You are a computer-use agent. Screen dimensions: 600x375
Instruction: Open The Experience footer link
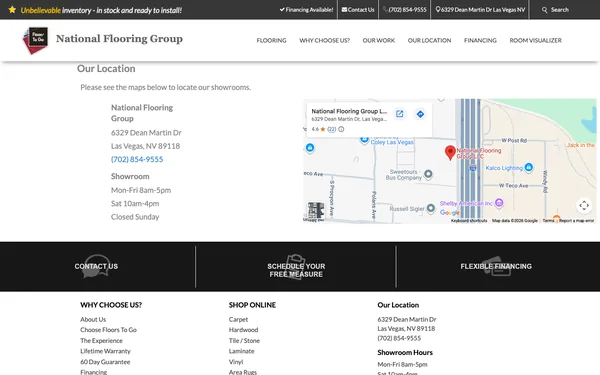point(101,340)
